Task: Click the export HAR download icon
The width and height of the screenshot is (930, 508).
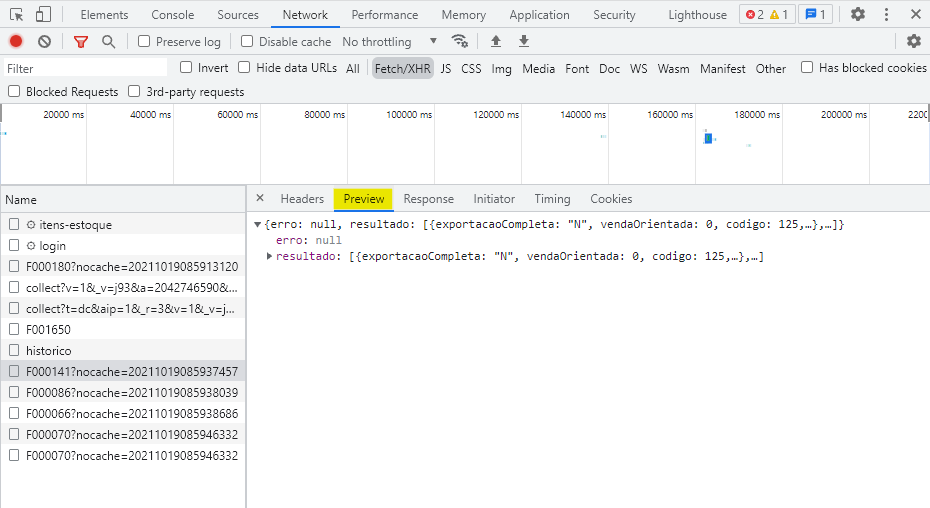Action: (523, 42)
